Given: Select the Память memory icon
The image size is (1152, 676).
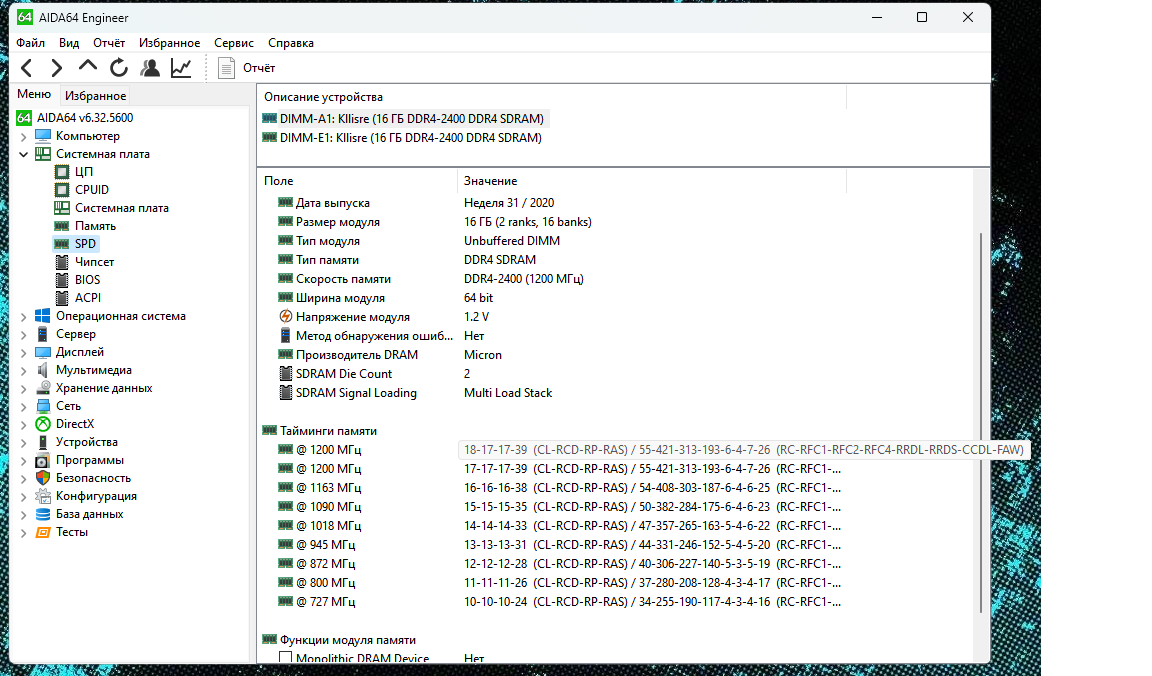Looking at the screenshot, I should click(x=62, y=226).
